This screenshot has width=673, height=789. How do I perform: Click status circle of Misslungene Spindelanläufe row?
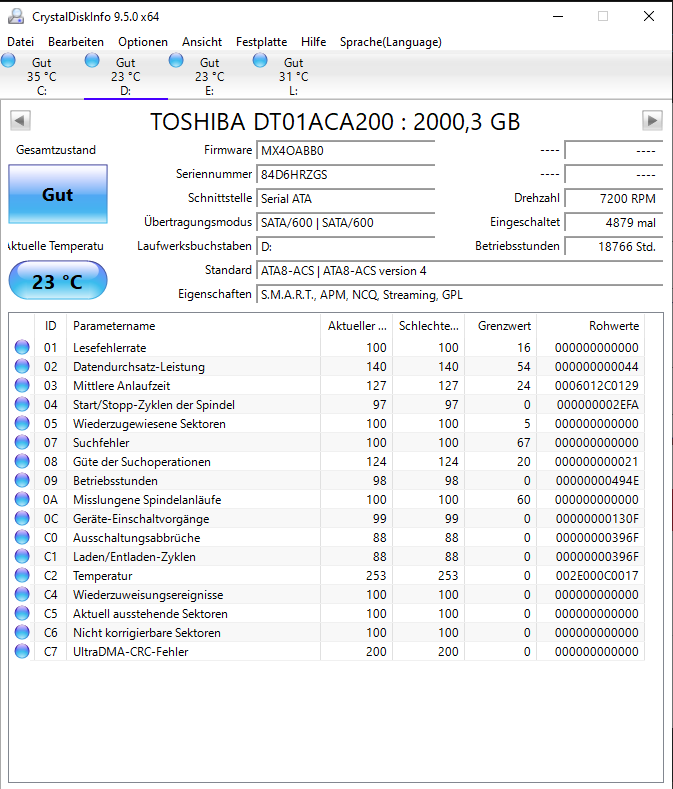point(22,499)
